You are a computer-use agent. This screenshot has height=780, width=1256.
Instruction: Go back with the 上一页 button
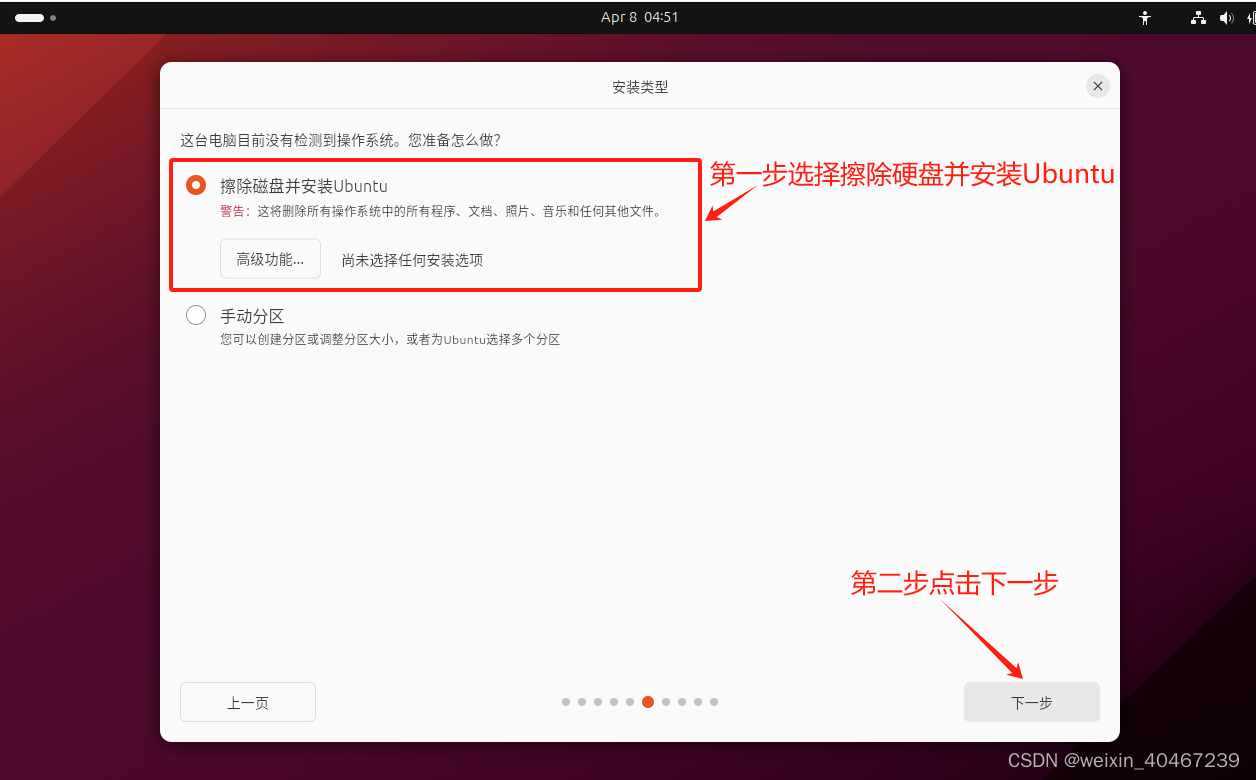point(248,702)
